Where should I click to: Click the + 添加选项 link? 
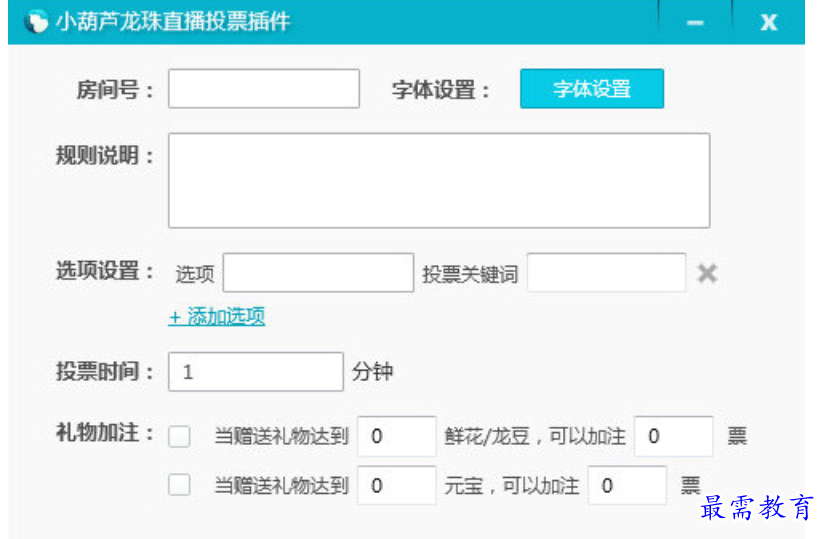click(217, 317)
